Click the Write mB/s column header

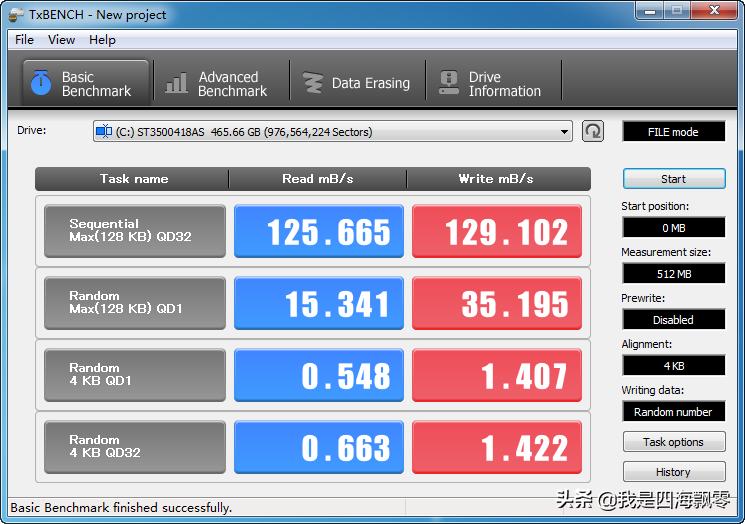(499, 179)
